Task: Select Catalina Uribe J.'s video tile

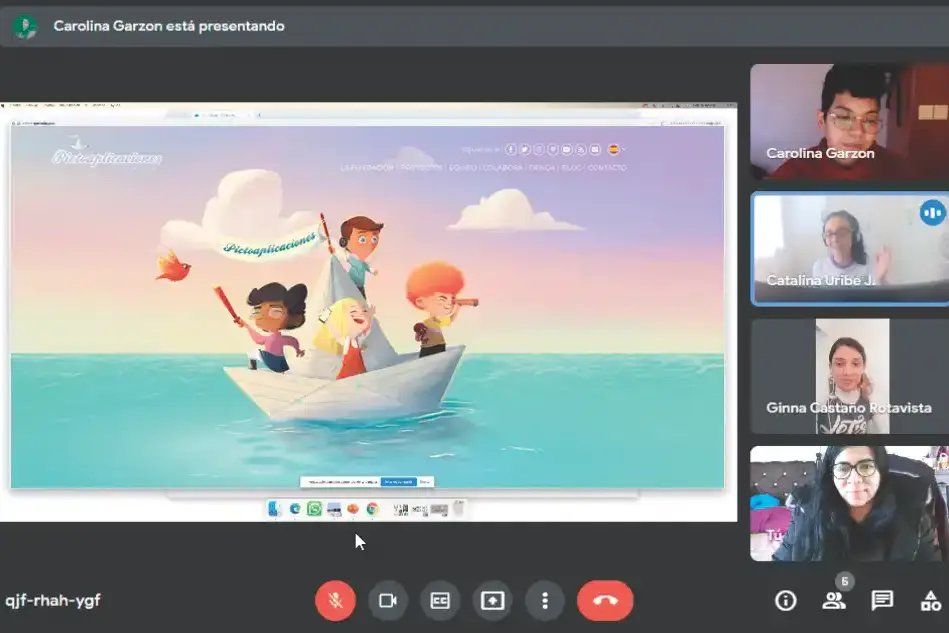Action: (850, 249)
